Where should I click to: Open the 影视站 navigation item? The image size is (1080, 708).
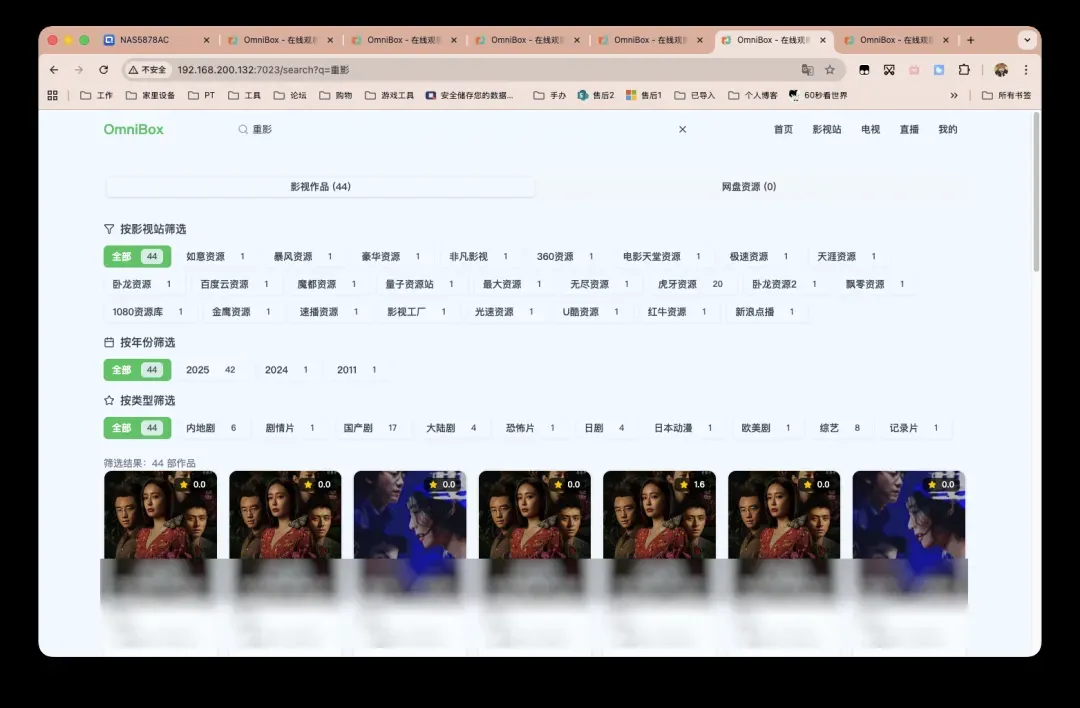click(x=826, y=129)
